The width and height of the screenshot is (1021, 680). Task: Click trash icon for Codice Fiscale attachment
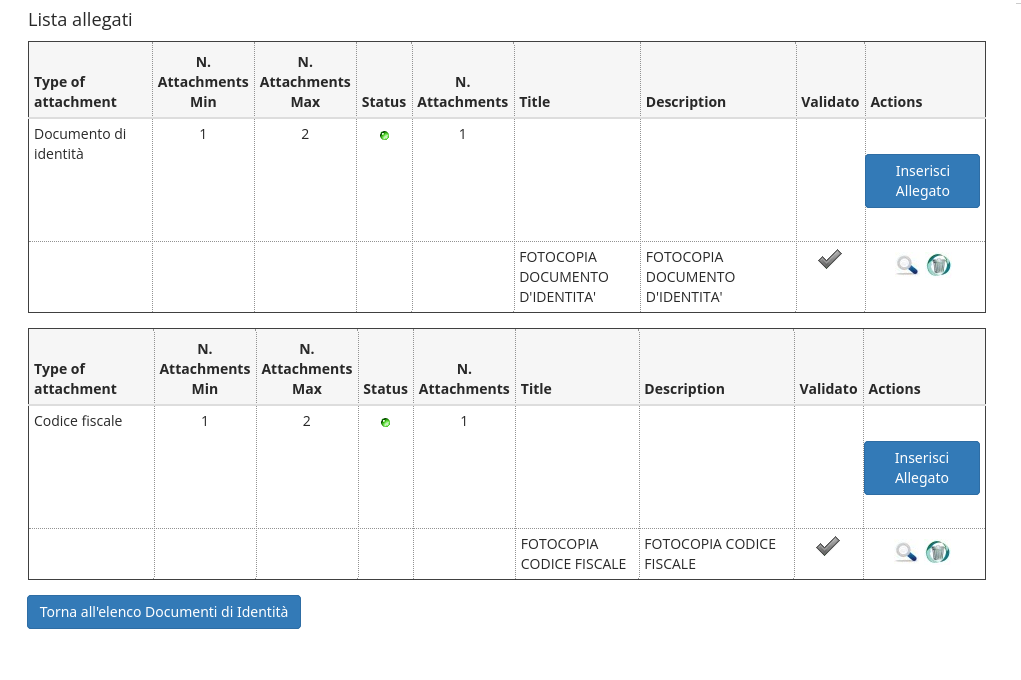pos(937,552)
